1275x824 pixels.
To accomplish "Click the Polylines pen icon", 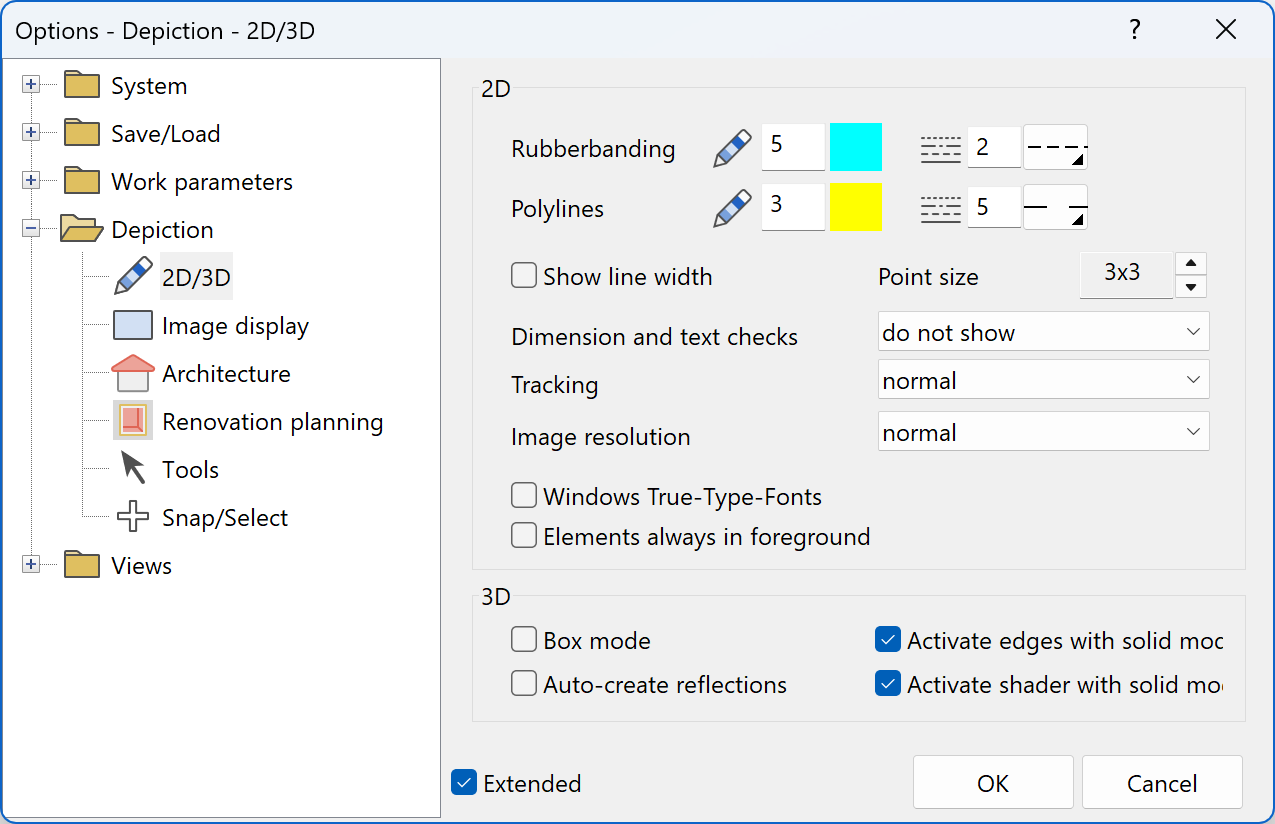I will tap(731, 207).
